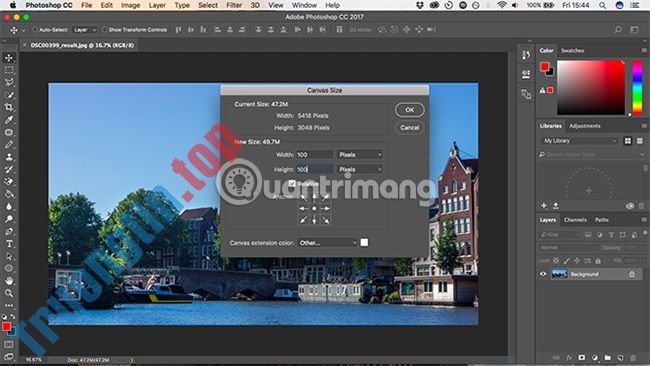Cancel the Canvas Size dialog
This screenshot has width=650, height=366.
coord(410,128)
